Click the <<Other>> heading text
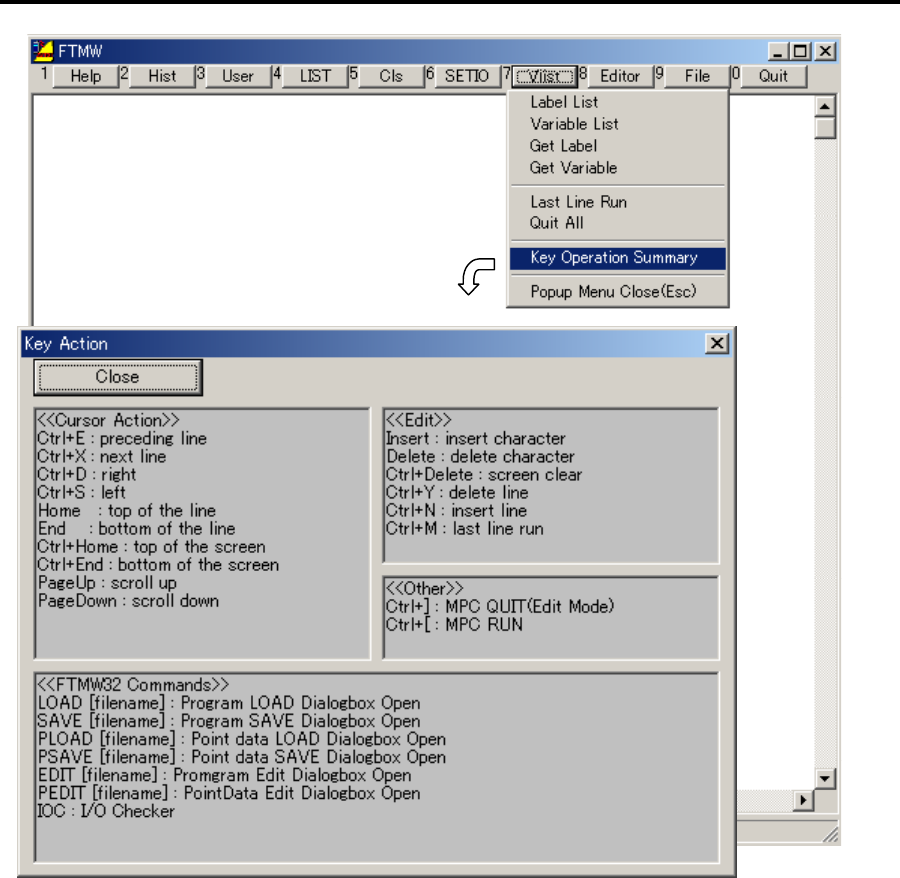The height and width of the screenshot is (878, 900). tap(425, 588)
